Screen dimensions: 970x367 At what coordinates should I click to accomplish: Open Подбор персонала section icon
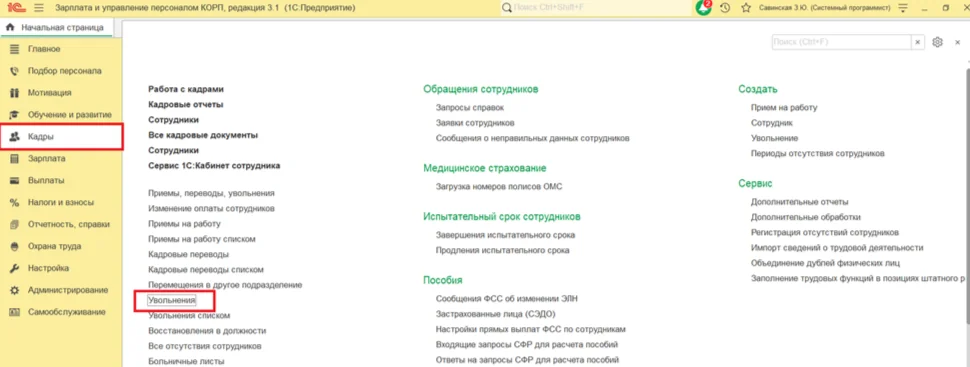pos(15,71)
